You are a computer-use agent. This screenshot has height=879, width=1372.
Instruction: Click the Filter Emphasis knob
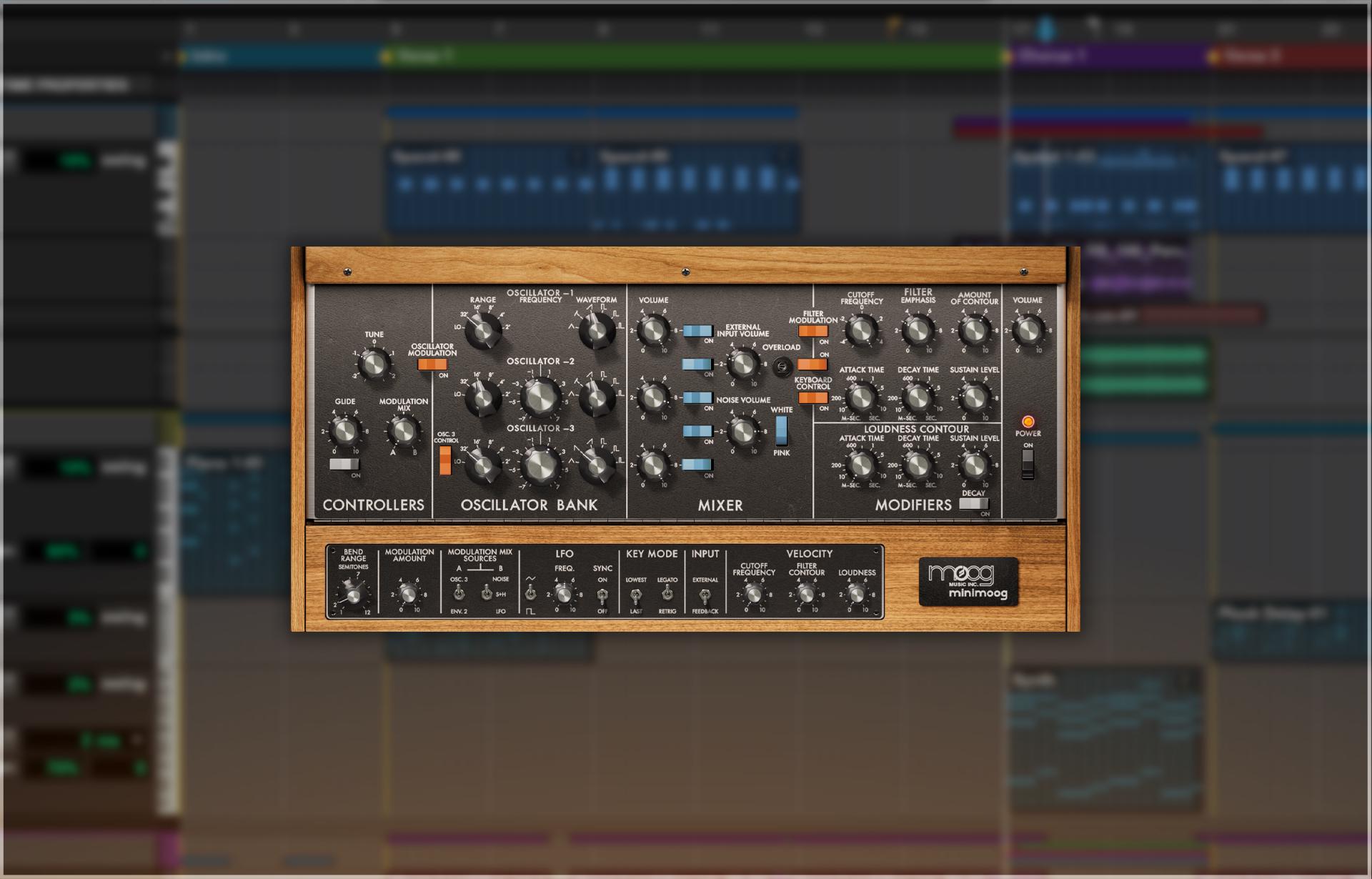[x=917, y=331]
